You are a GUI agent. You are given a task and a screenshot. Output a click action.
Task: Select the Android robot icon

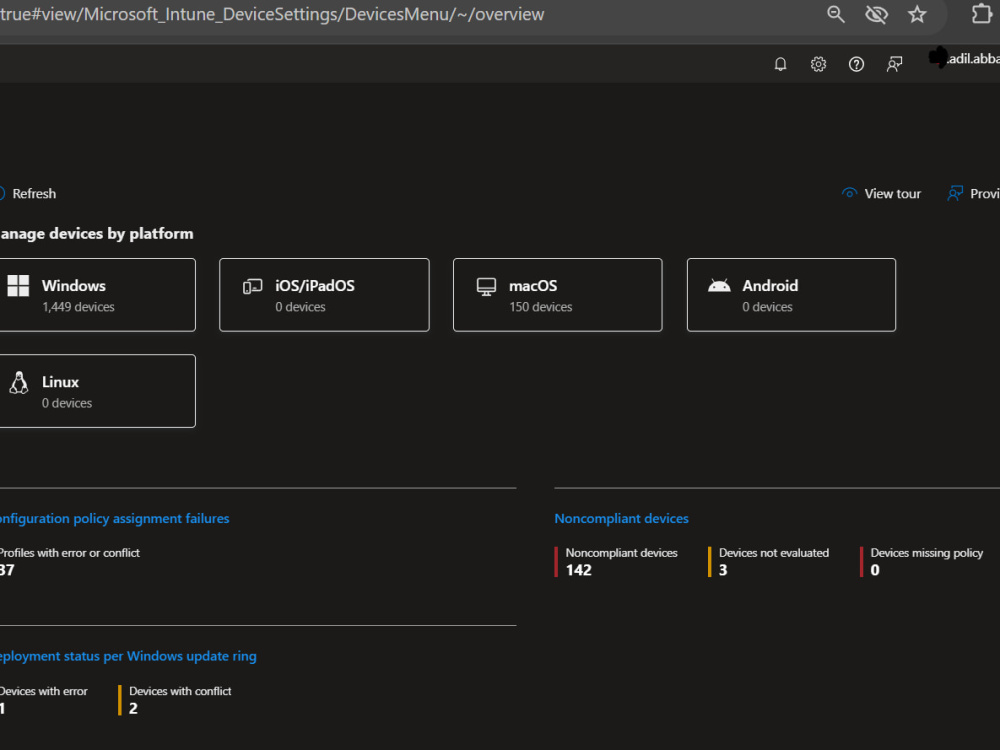[x=720, y=285]
